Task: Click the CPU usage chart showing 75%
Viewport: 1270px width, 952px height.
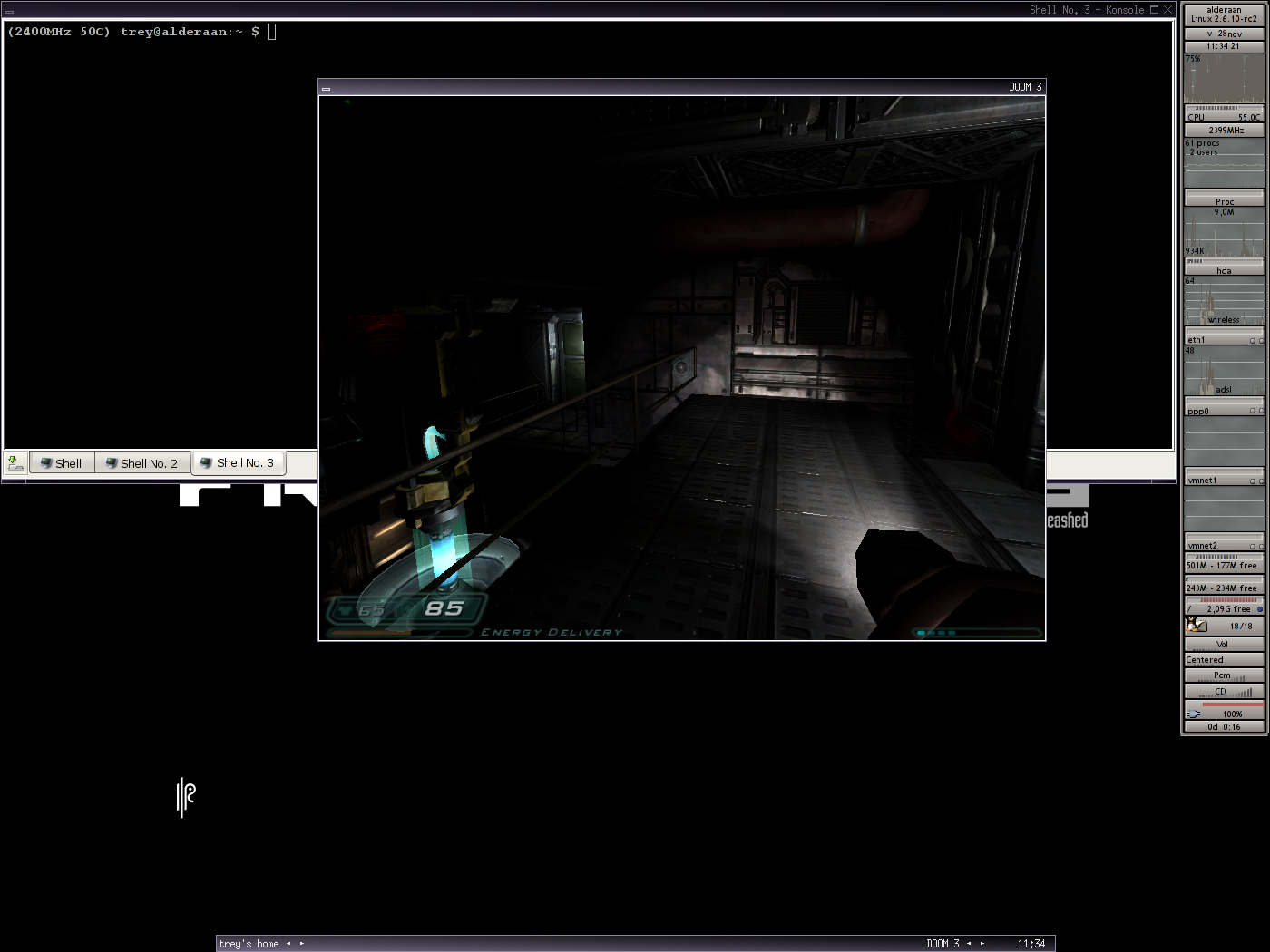Action: [1224, 79]
